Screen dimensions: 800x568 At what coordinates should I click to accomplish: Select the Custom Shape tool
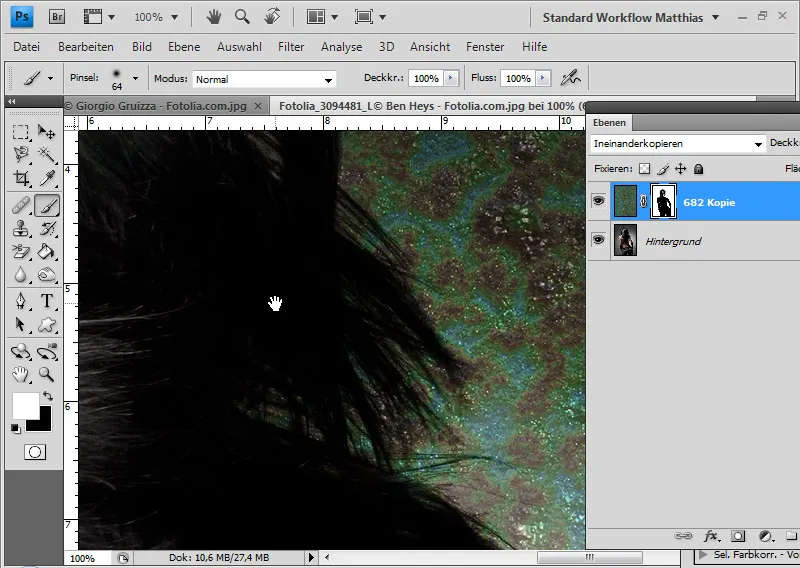pyautogui.click(x=47, y=325)
